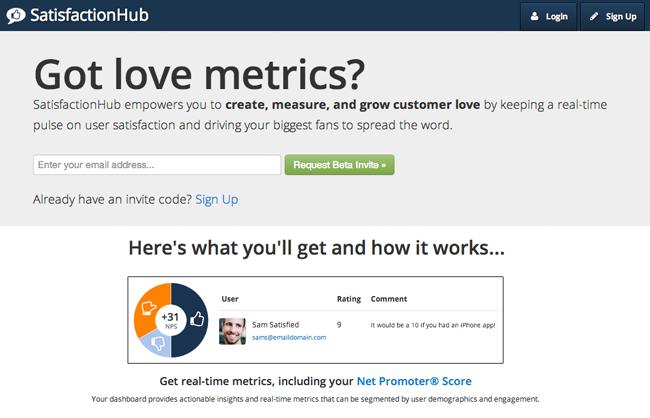650x418 pixels.
Task: Open Sign Up in the top navigation
Action: coord(613,16)
